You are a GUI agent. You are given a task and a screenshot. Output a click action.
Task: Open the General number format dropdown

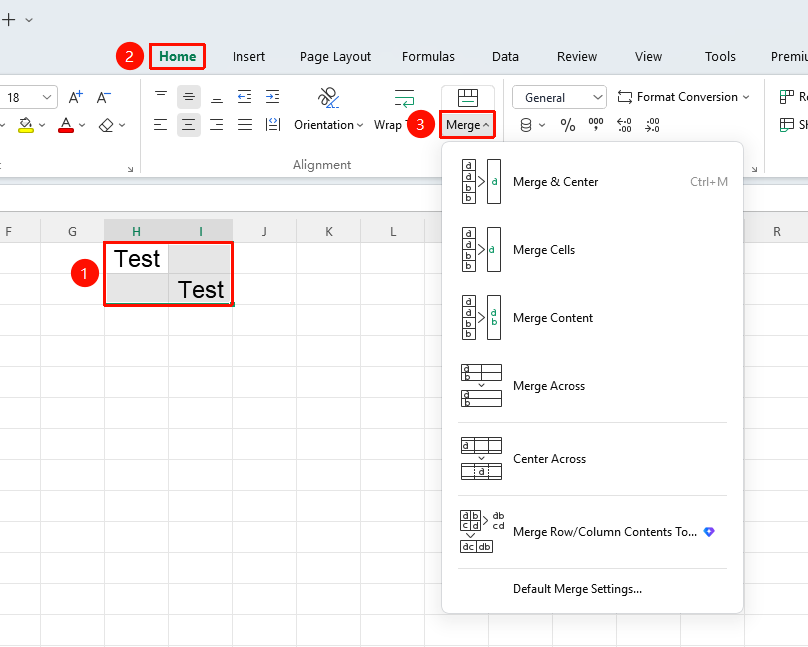tap(559, 97)
